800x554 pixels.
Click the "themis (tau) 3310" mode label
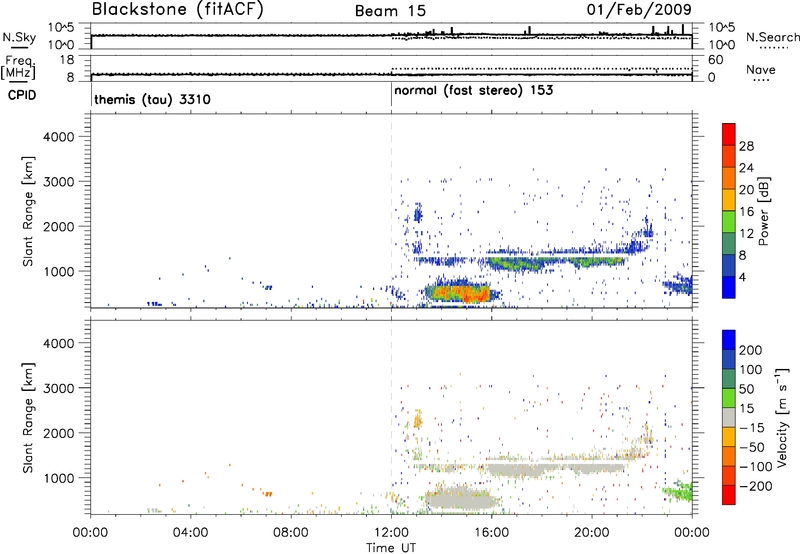tap(152, 99)
